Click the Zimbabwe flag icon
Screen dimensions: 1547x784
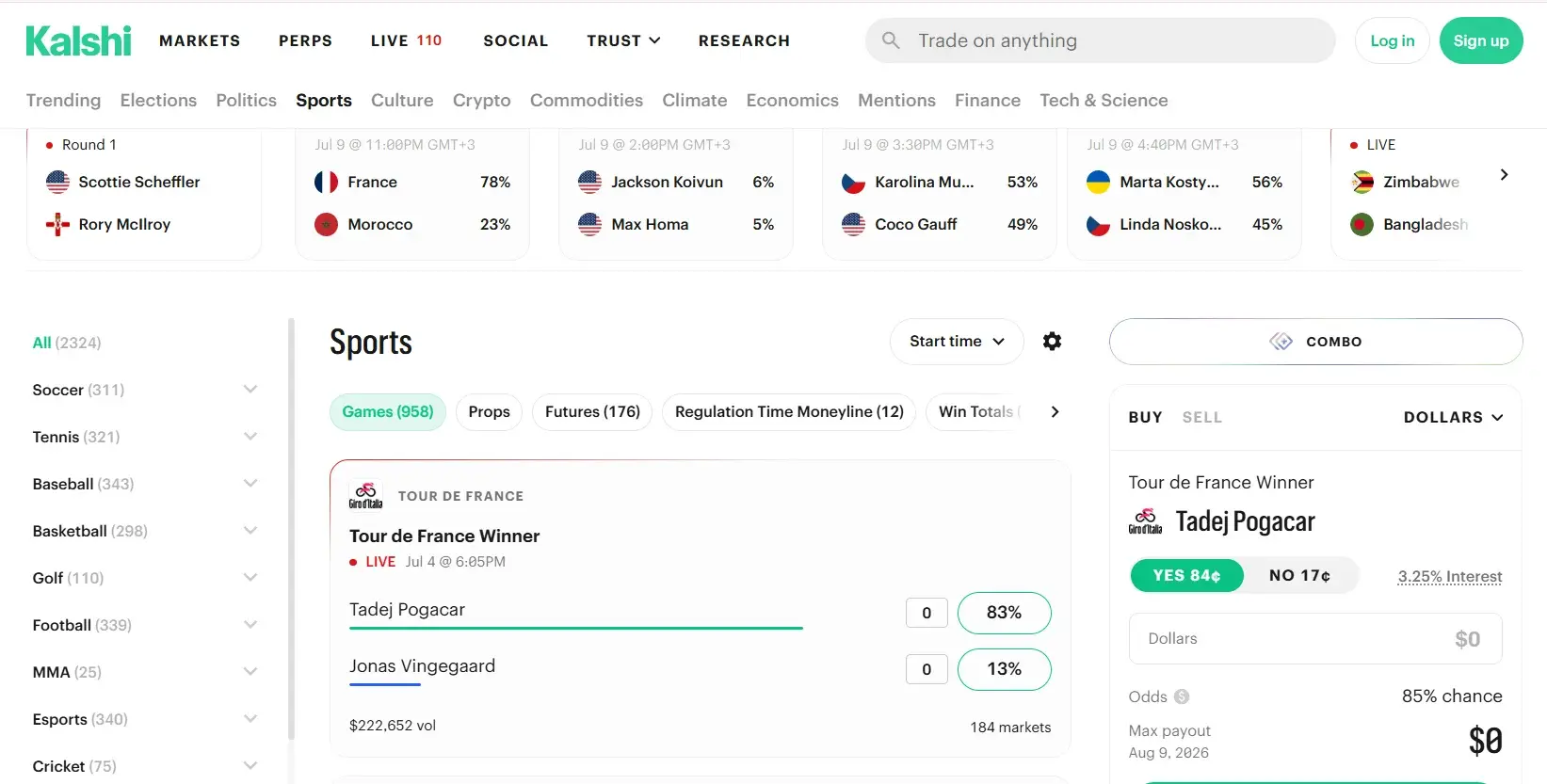pyautogui.click(x=1362, y=182)
